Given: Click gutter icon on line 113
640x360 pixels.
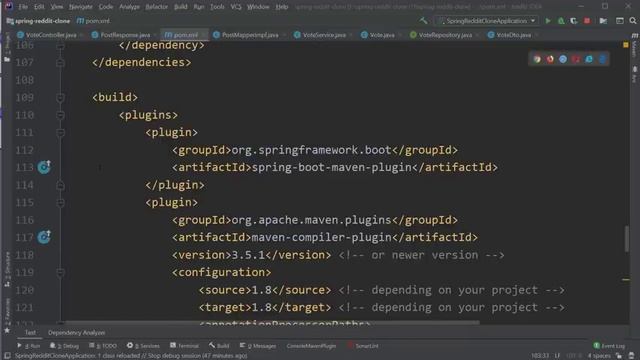Looking at the screenshot, I should coord(44,167).
